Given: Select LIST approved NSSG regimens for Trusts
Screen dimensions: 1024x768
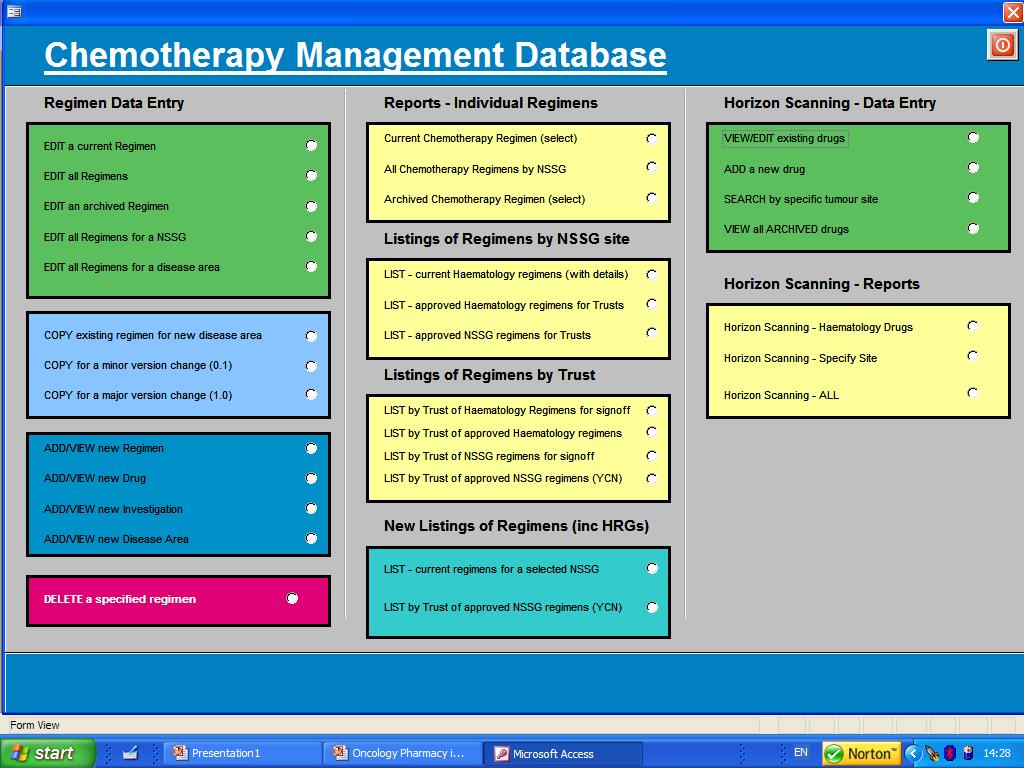Looking at the screenshot, I should pos(652,333).
